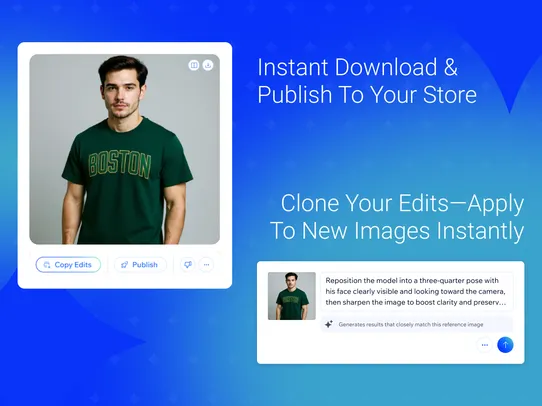This screenshot has width=542, height=406.
Task: Open the three-dot menu beside send arrow
Action: [x=485, y=345]
